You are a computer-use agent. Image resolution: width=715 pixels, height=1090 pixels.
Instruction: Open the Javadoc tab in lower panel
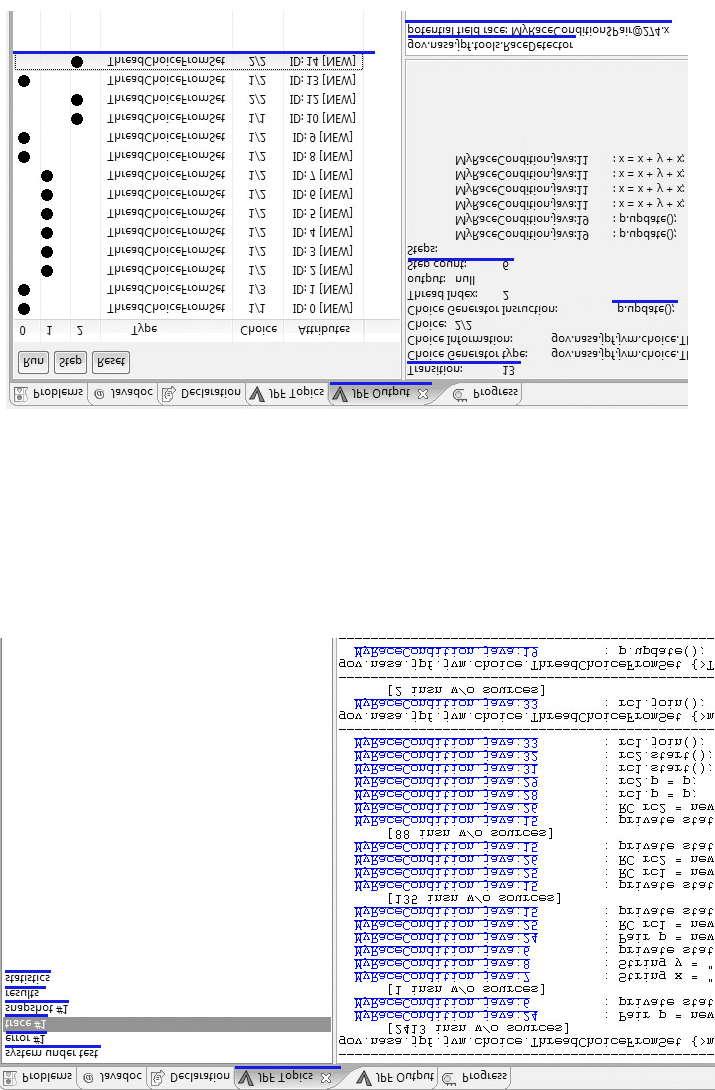pyautogui.click(x=111, y=1077)
